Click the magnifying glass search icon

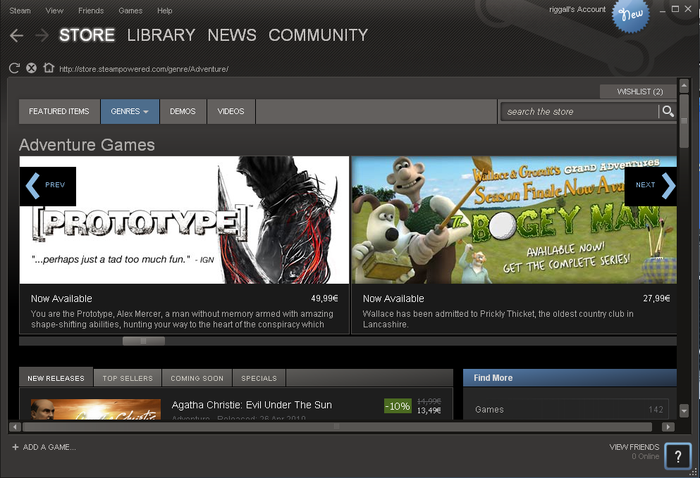pos(668,112)
